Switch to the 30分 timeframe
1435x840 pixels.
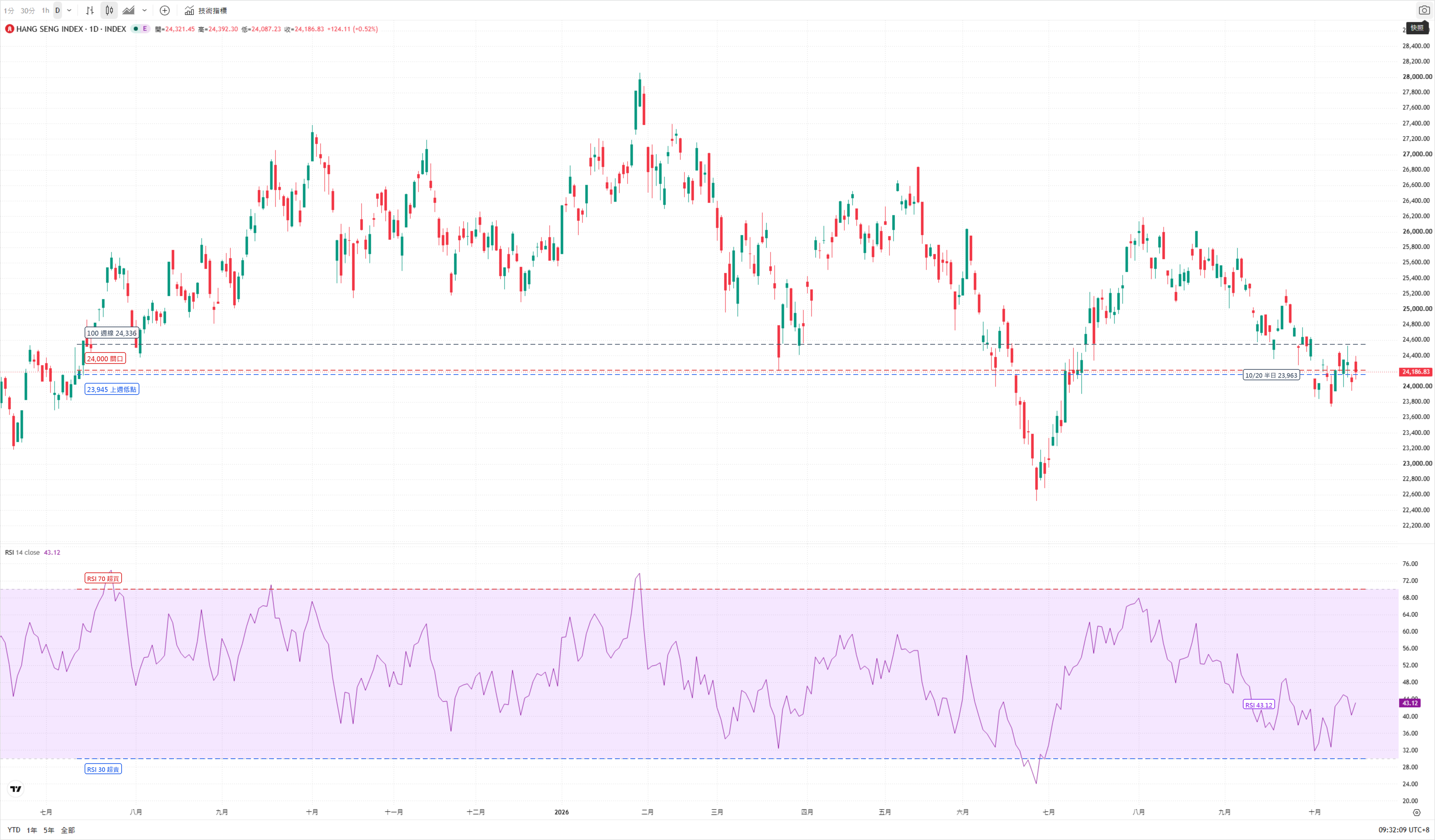click(x=27, y=10)
